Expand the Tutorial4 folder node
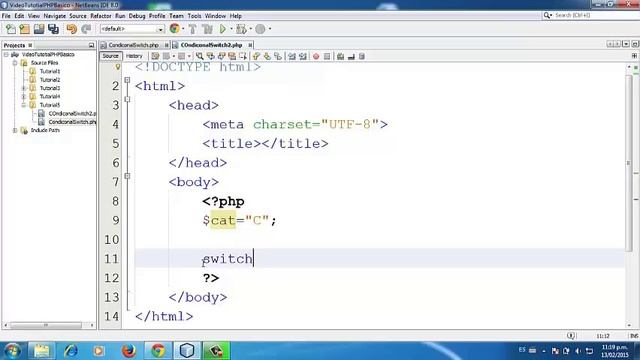The width and height of the screenshot is (640, 360). [x=24, y=97]
